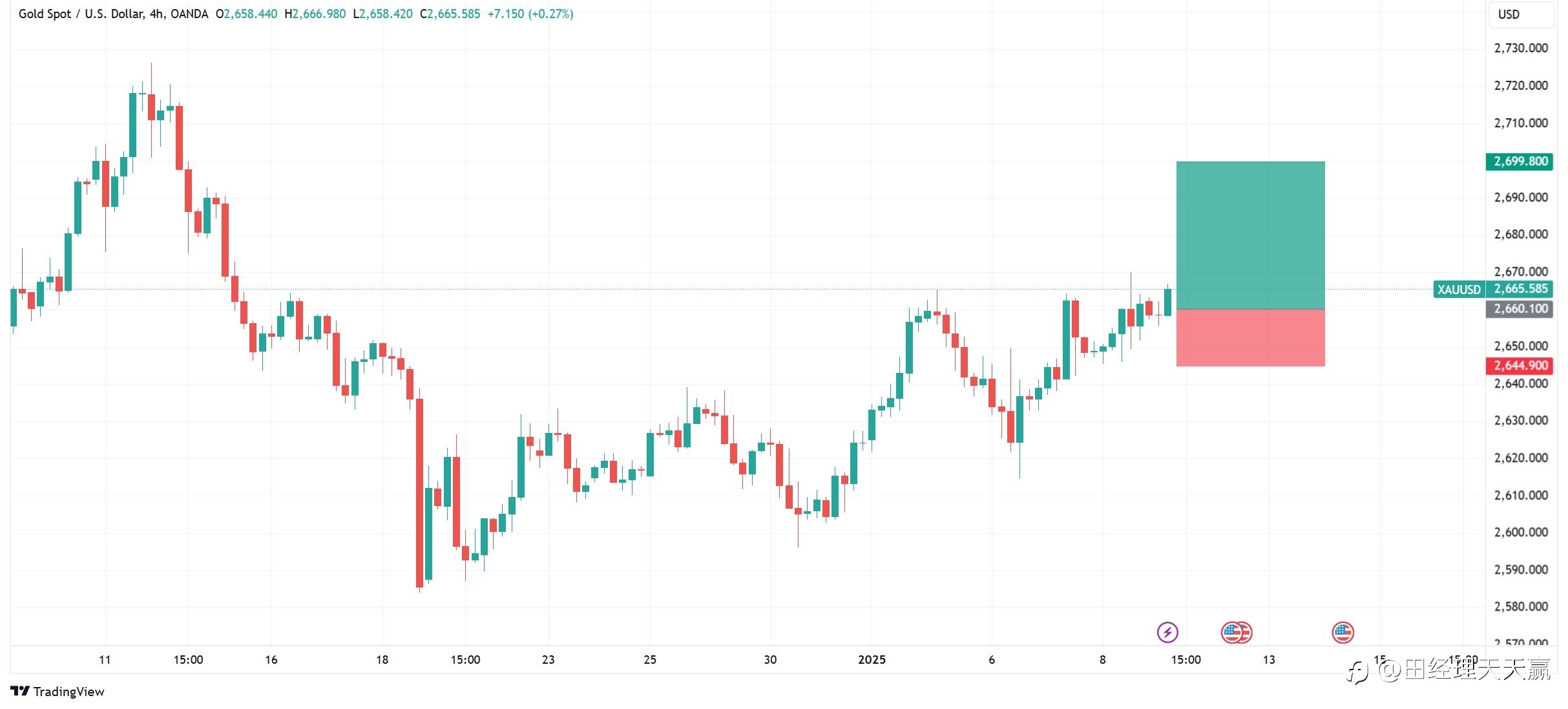The image size is (1568, 709).
Task: Click the purple lightning bolt event icon
Action: pyautogui.click(x=1167, y=632)
